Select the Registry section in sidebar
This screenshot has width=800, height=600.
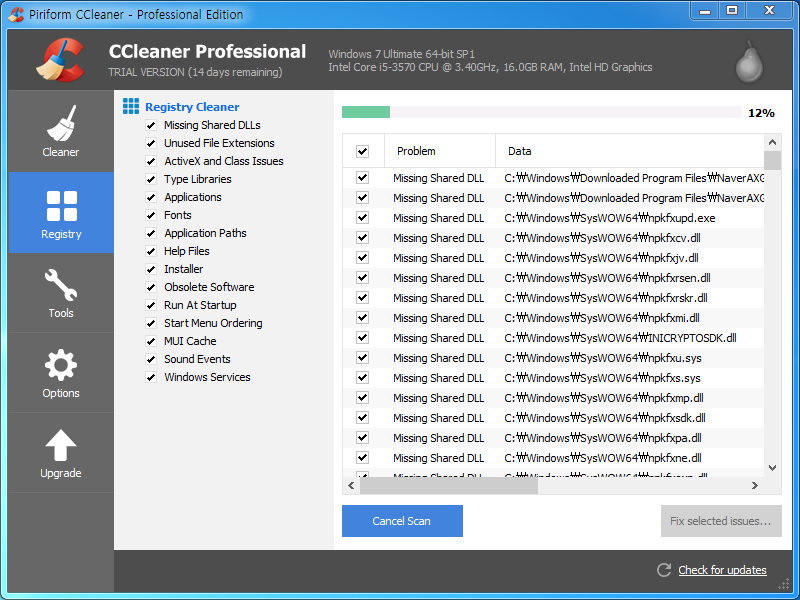[x=61, y=213]
